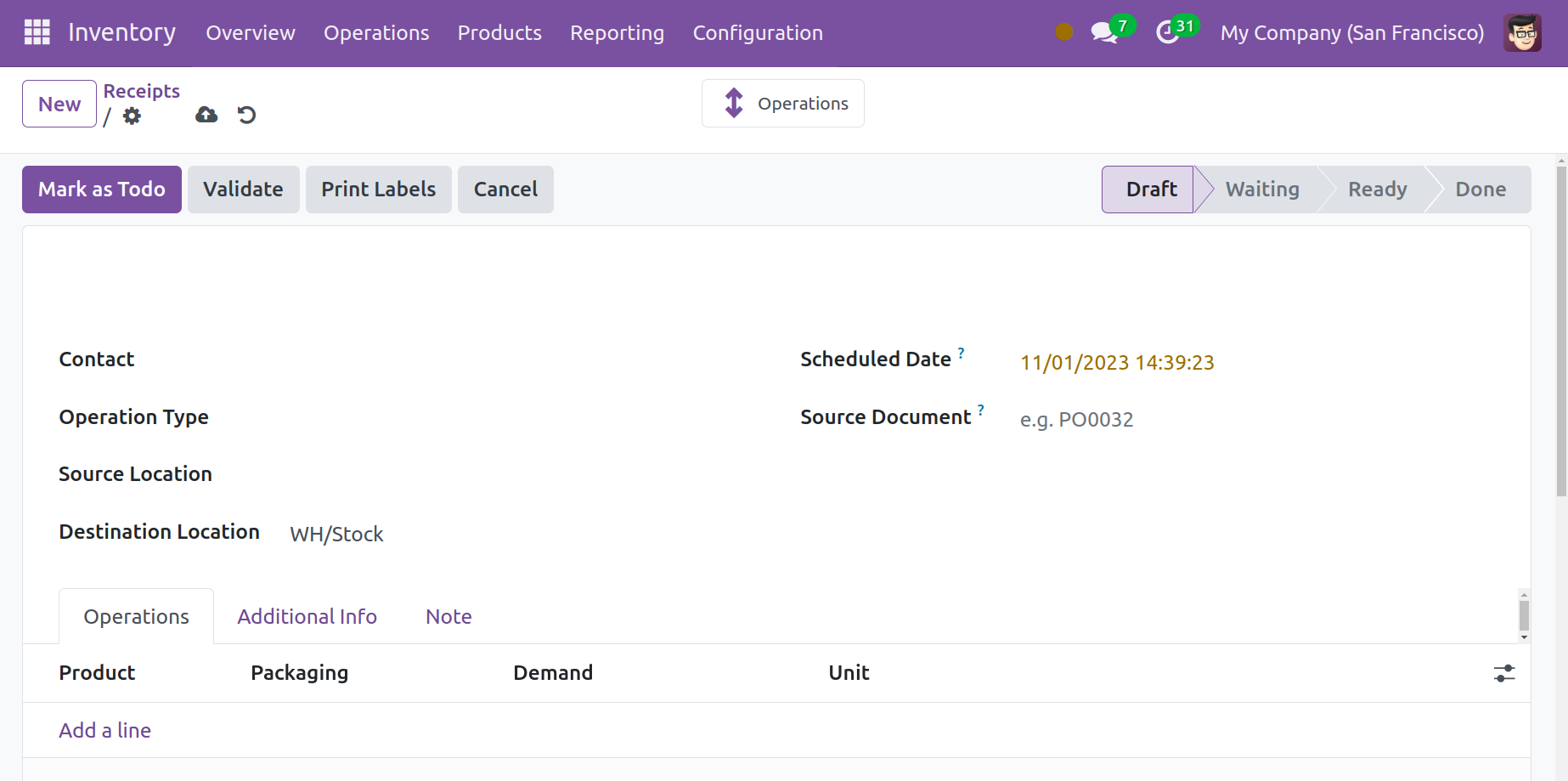This screenshot has width=1568, height=781.
Task: Click the gear actions icon beside Receipts
Action: [132, 116]
